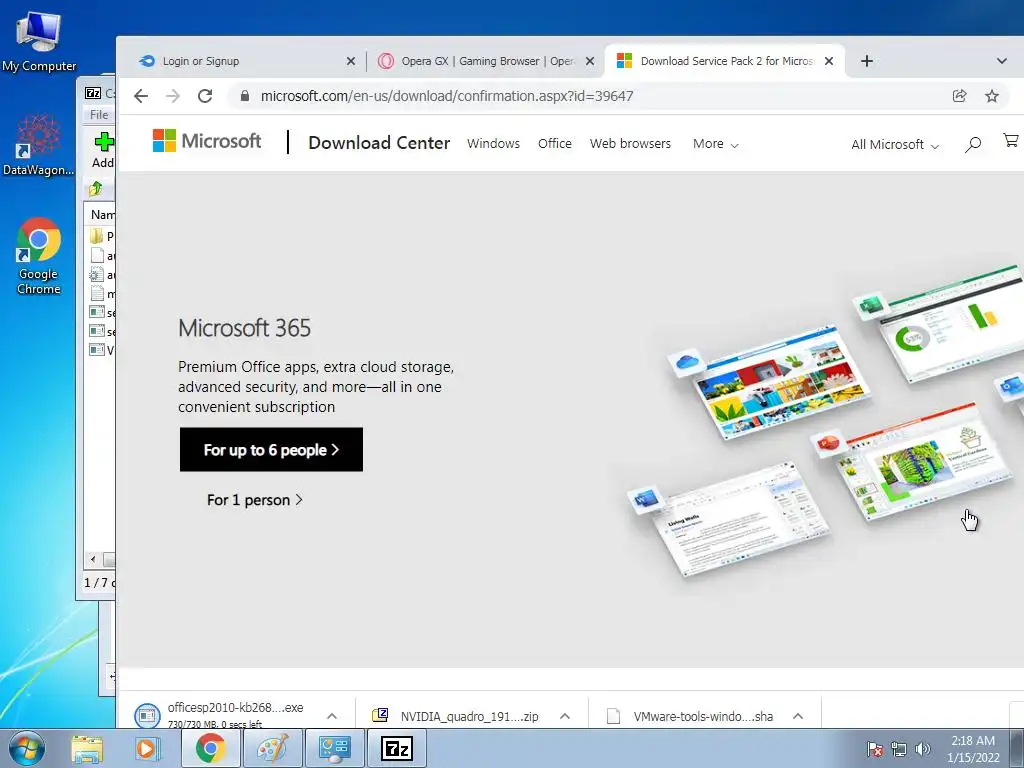Open the Web browsers navigation link
1024x768 pixels.
point(630,144)
